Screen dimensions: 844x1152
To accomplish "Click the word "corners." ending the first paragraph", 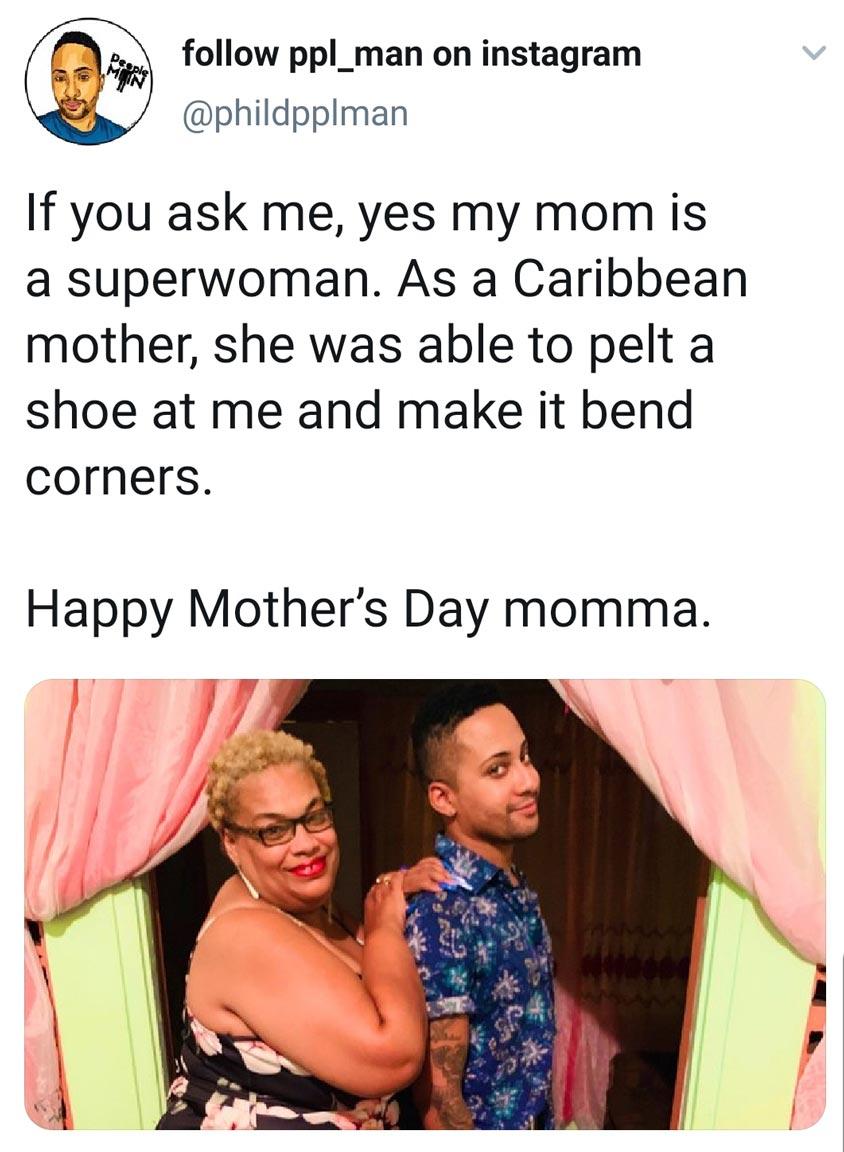I will point(118,476).
